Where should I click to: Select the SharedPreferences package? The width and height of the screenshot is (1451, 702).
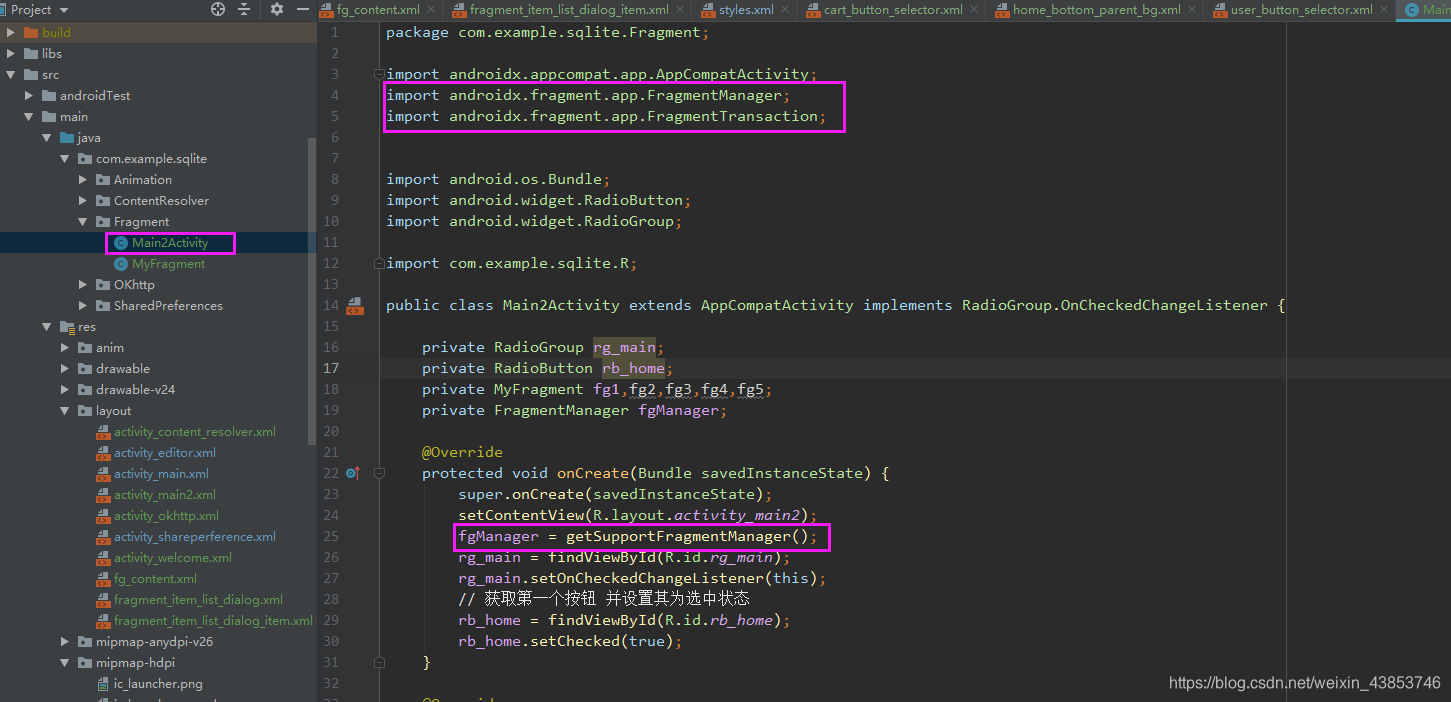pyautogui.click(x=168, y=306)
